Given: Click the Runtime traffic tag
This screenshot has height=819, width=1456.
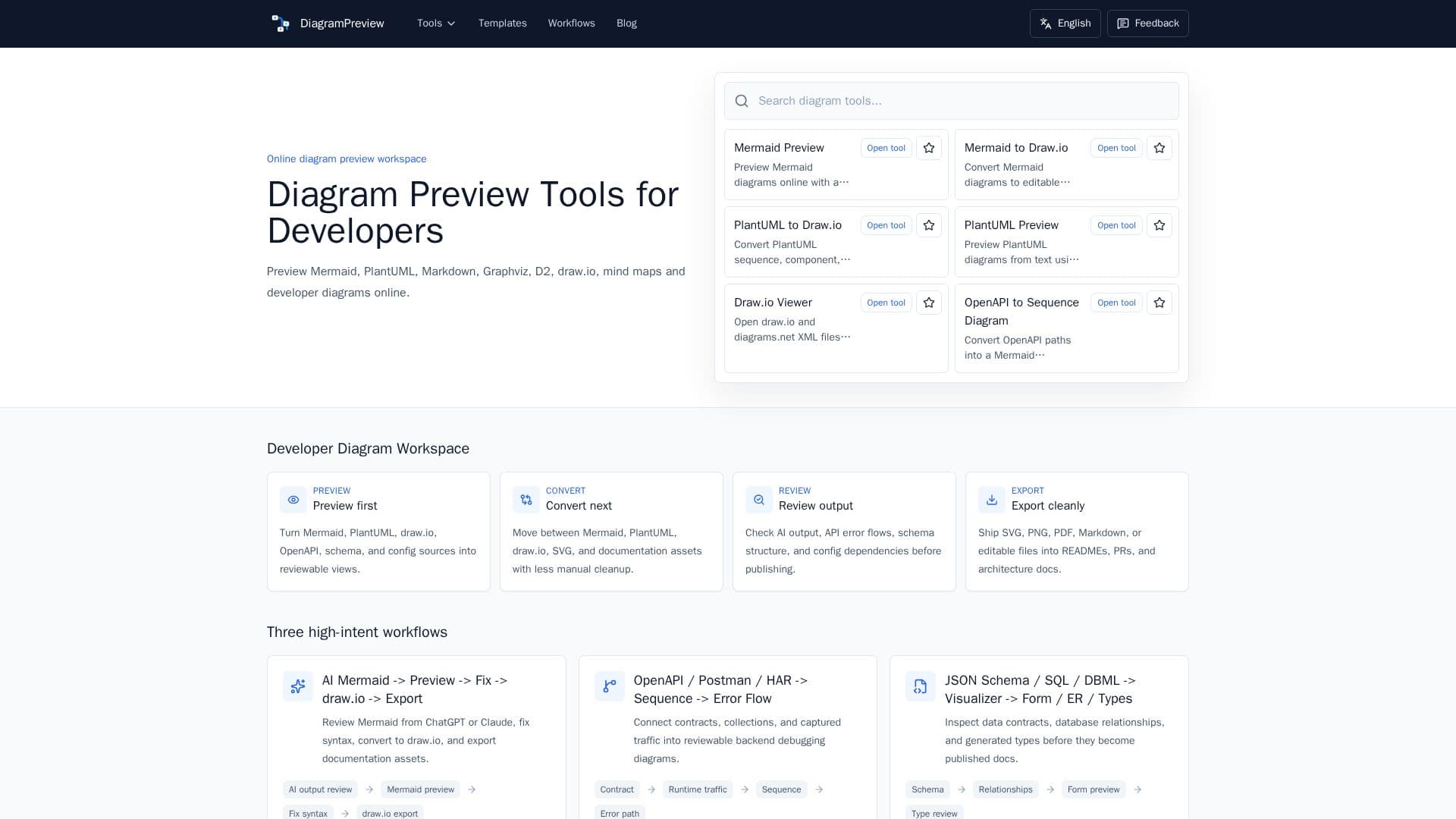Looking at the screenshot, I should click(x=698, y=789).
